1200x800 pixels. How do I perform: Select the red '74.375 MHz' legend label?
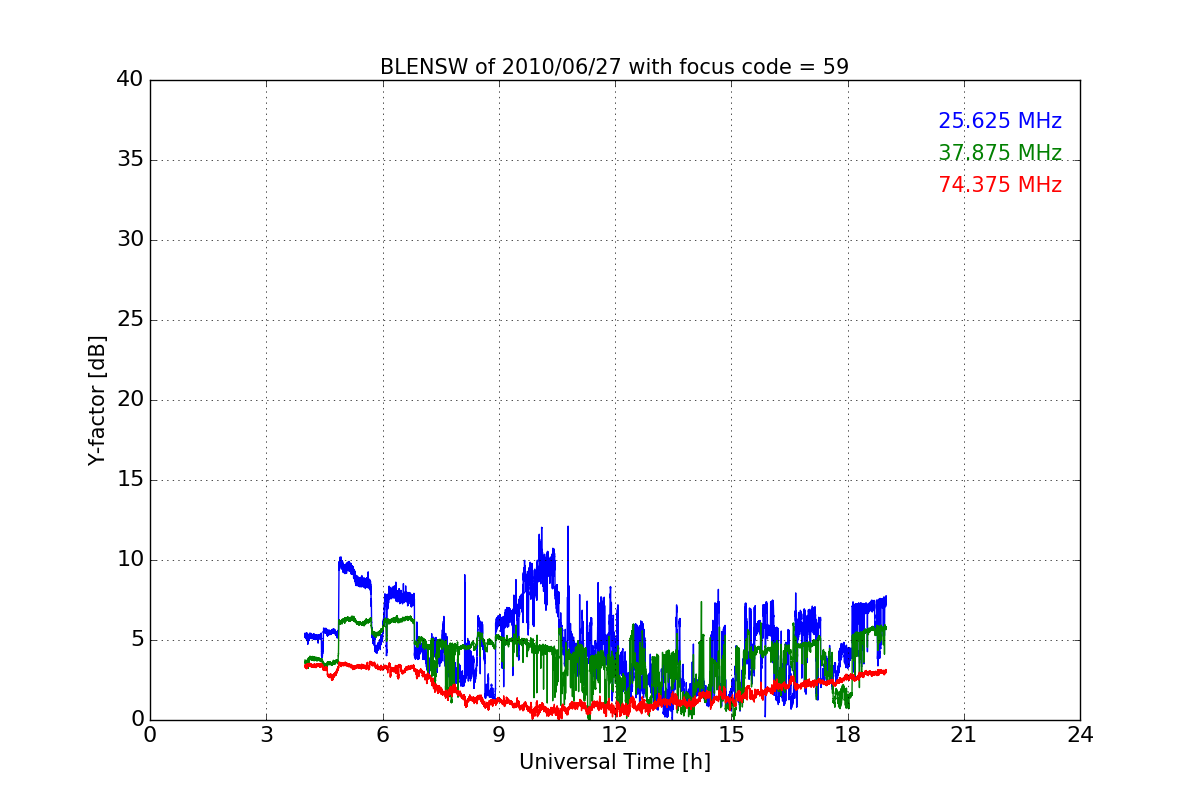click(1000, 185)
